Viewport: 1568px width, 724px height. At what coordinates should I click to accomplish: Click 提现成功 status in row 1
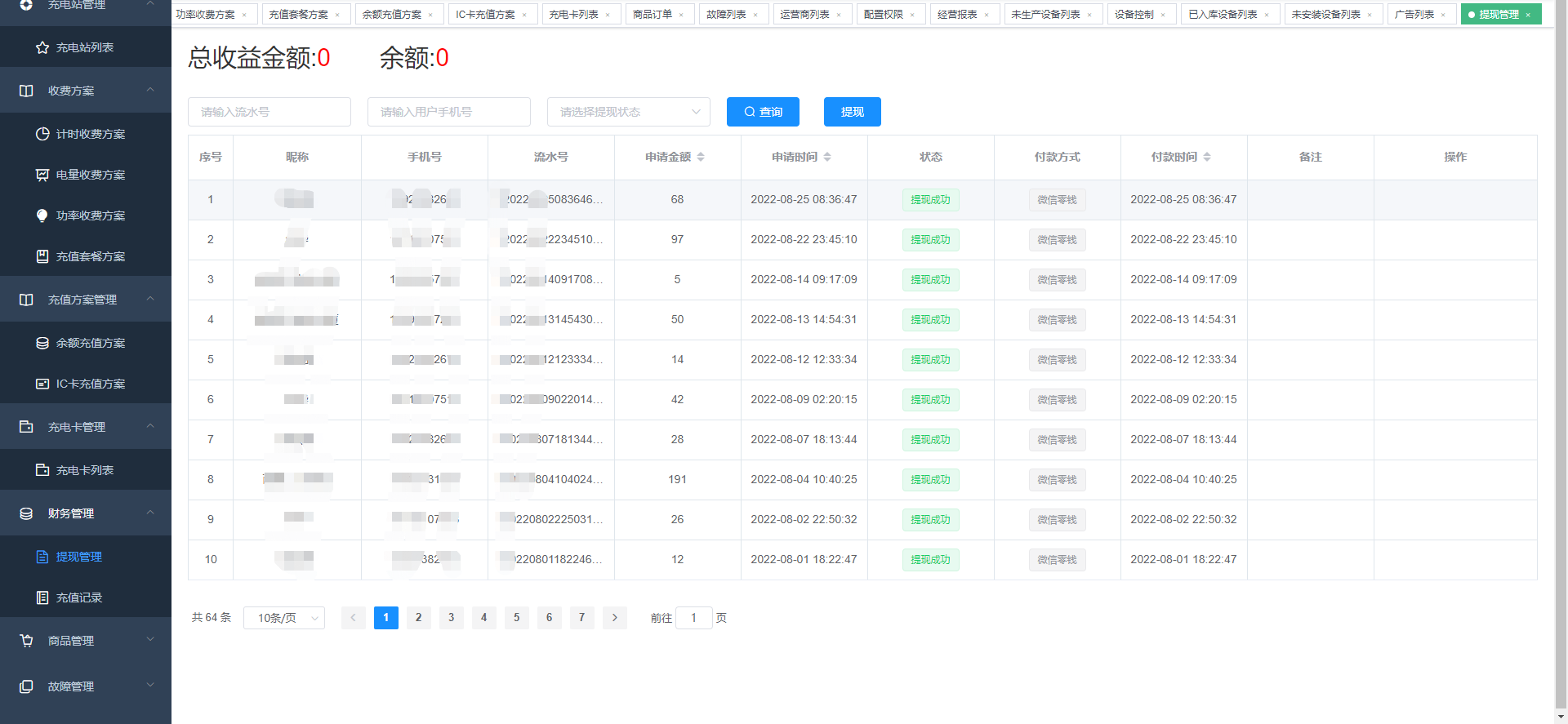(931, 200)
